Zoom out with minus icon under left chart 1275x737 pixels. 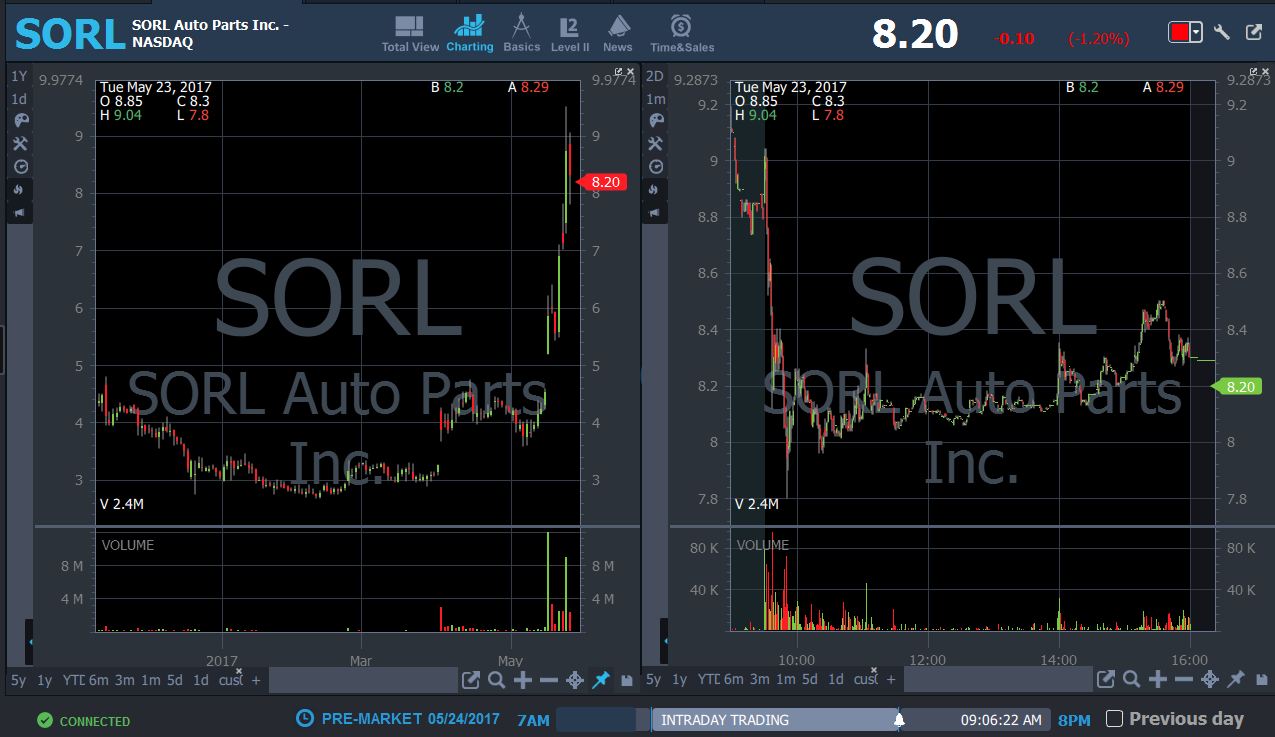point(549,680)
